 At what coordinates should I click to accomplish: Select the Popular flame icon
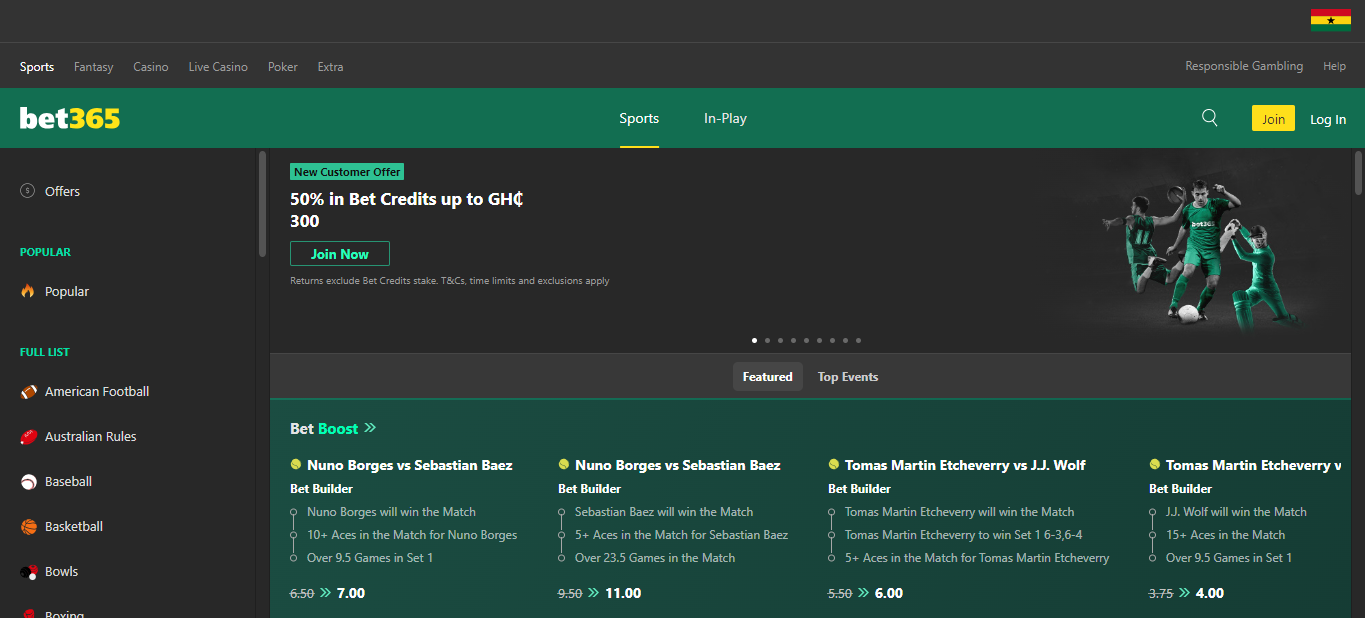[x=28, y=291]
